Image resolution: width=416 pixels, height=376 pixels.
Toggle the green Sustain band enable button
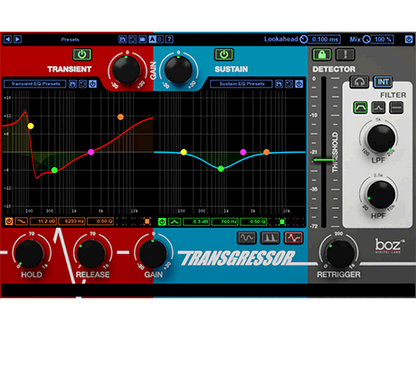pos(162,221)
